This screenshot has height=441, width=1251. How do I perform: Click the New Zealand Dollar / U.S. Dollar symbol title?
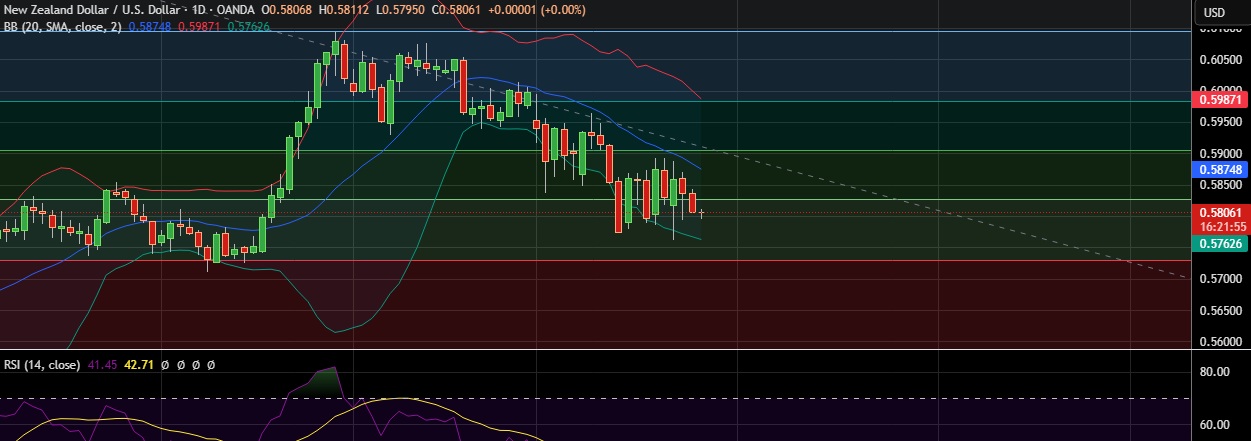pyautogui.click(x=94, y=10)
